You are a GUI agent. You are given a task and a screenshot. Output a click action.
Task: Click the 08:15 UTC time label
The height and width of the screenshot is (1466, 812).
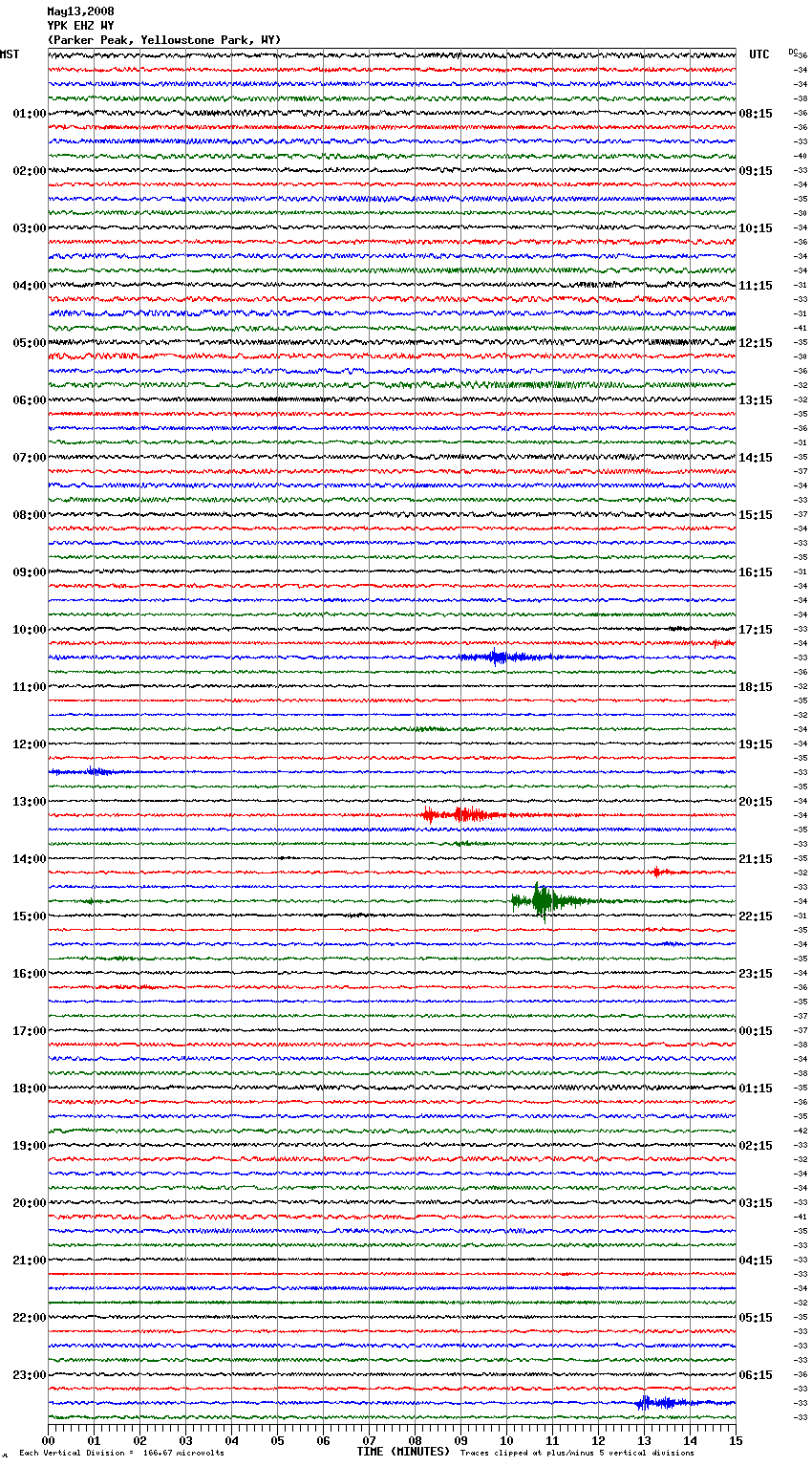click(x=756, y=114)
